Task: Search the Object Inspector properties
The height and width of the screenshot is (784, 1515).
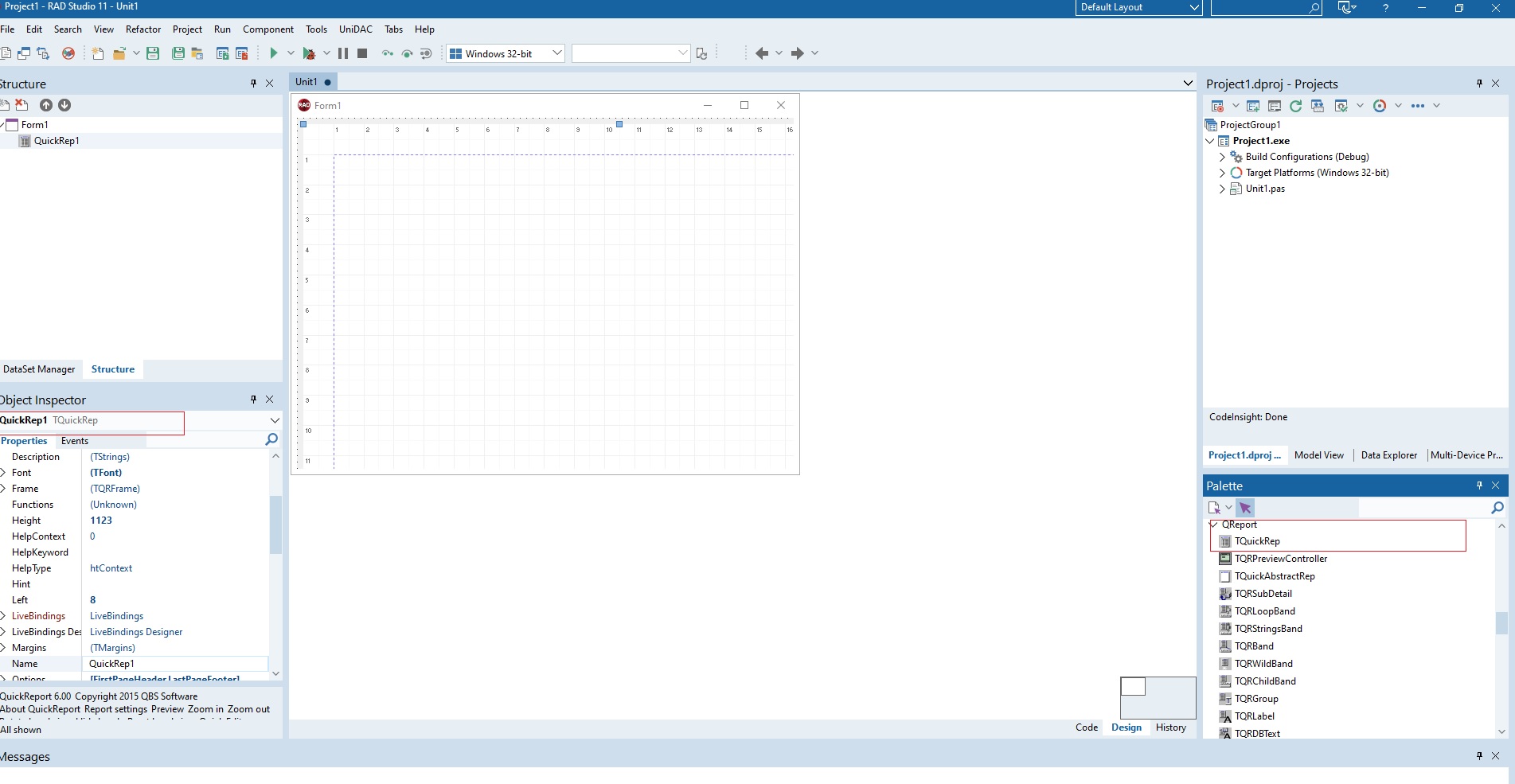Action: coord(271,439)
